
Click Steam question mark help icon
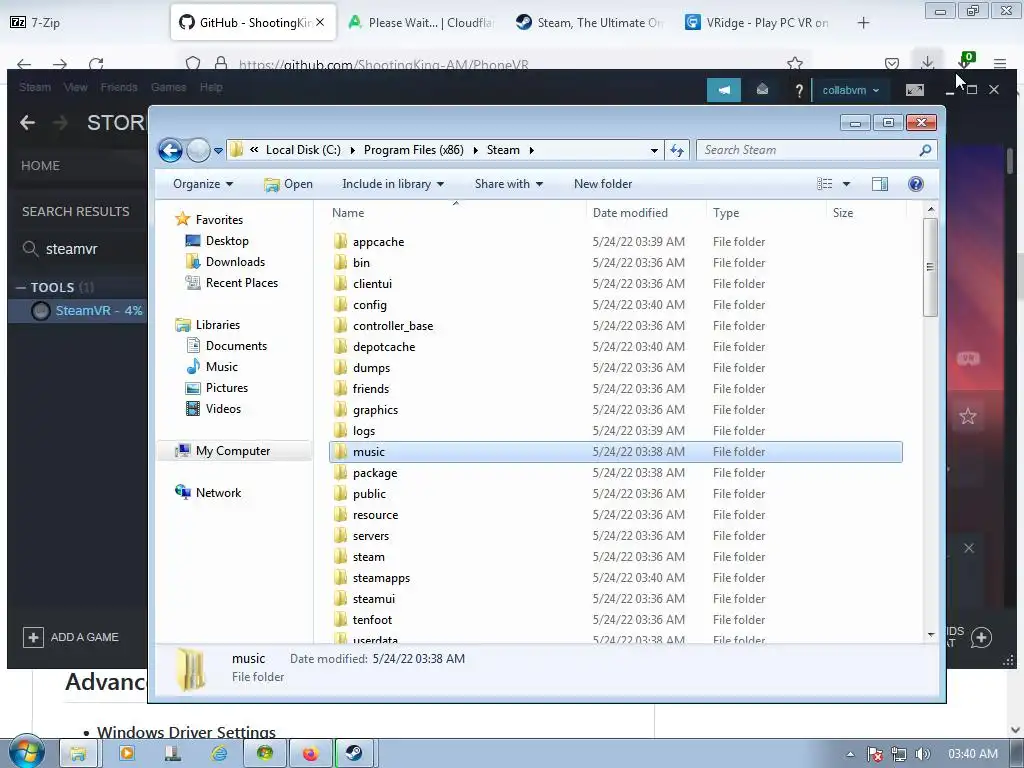click(x=799, y=91)
